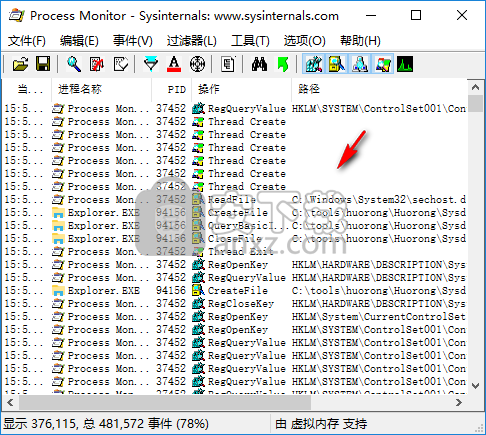Toggle the Capture magnifier icon
Screen dimensions: 486x435
(74, 64)
